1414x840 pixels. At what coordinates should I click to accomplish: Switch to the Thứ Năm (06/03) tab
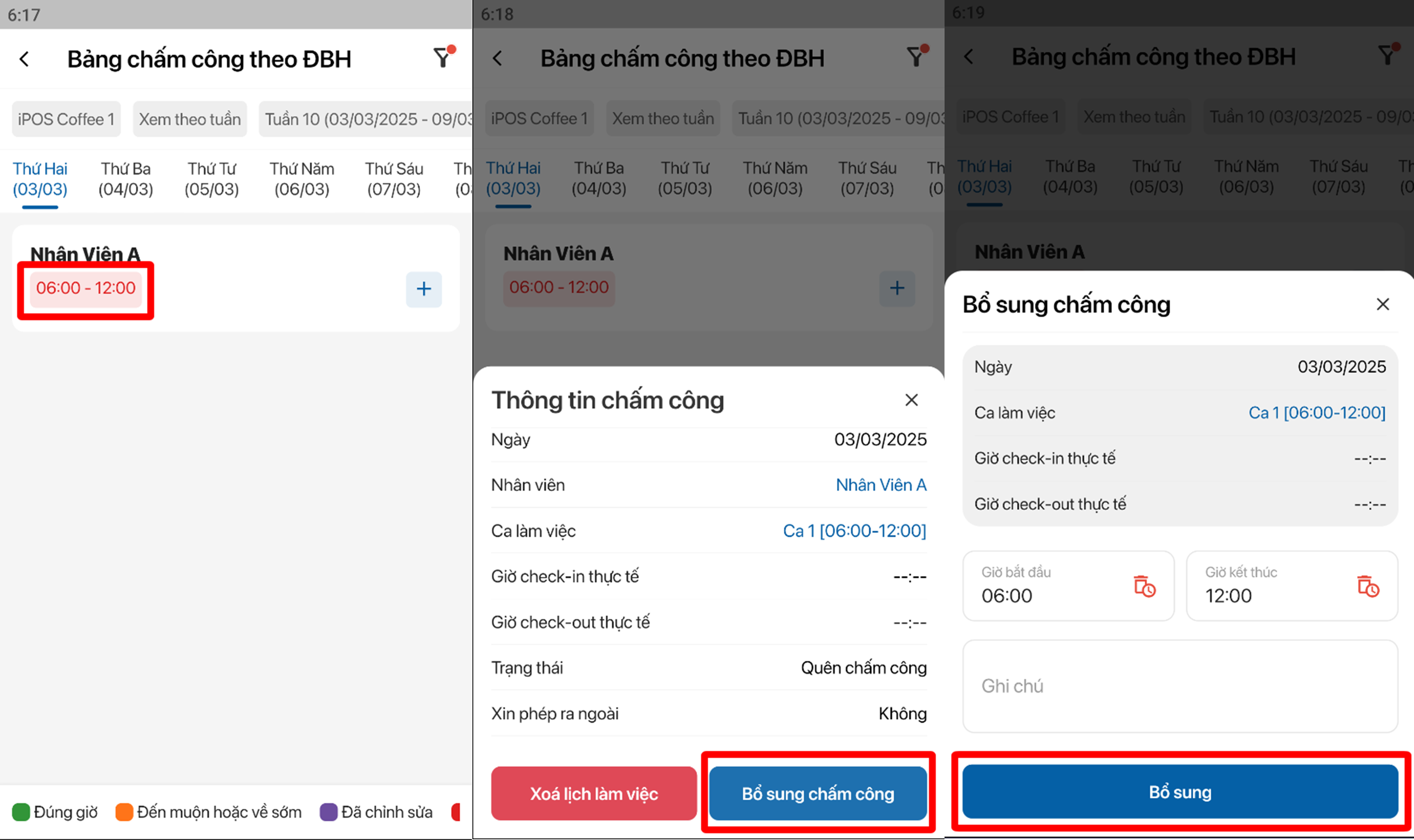(x=302, y=179)
